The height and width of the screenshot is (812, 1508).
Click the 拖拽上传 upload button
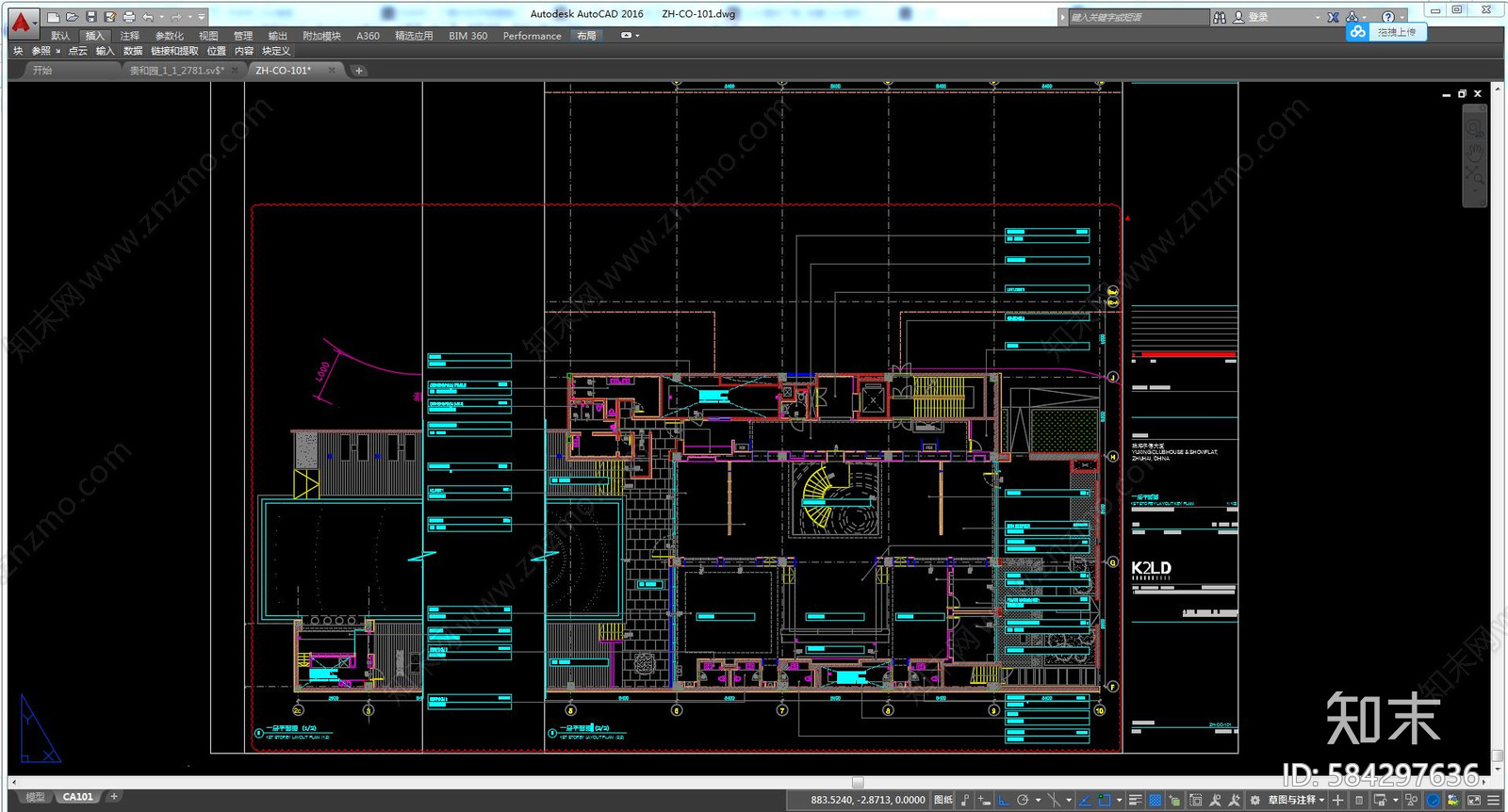[1397, 32]
